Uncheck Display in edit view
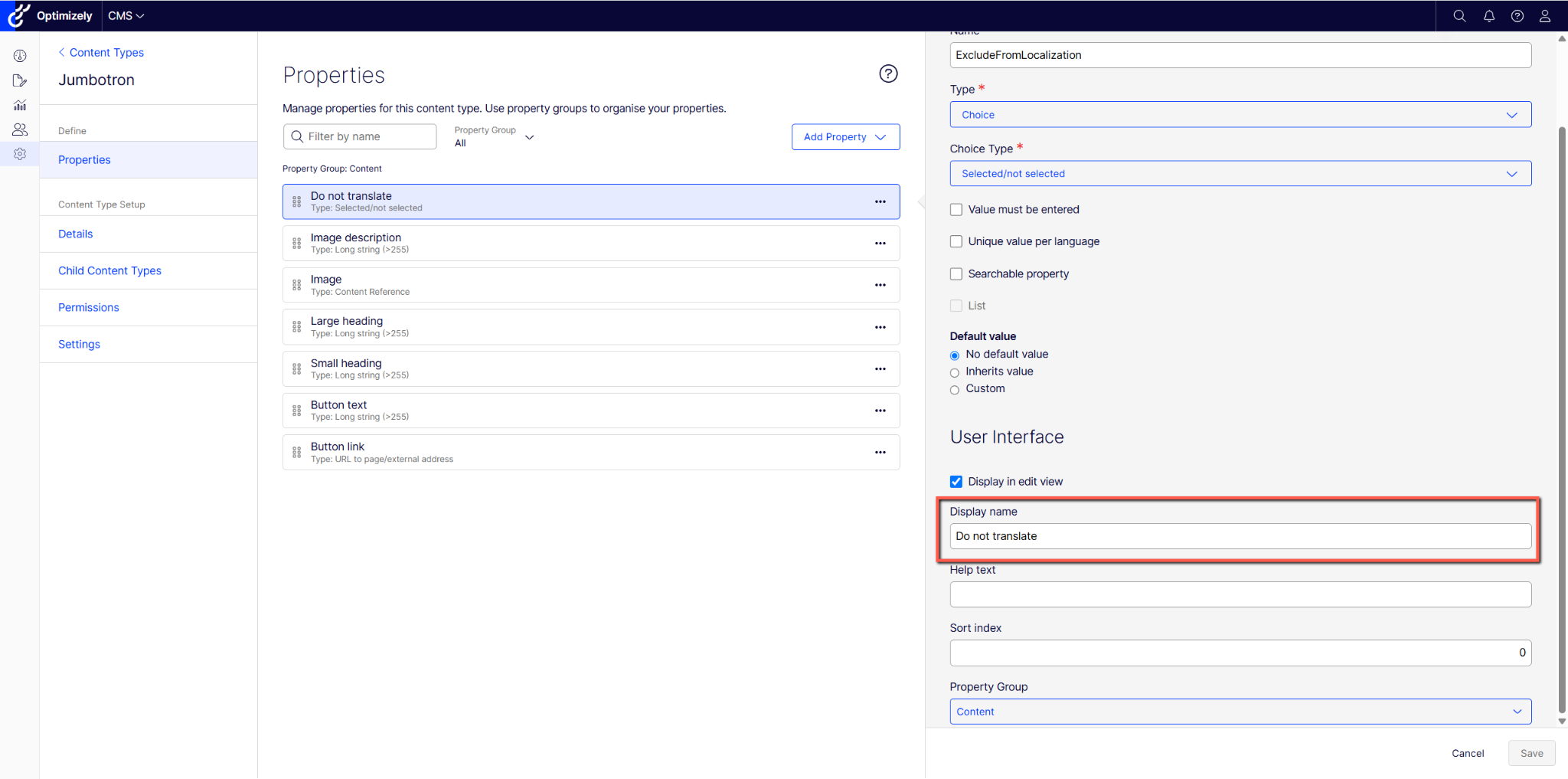The height and width of the screenshot is (779, 1568). coord(956,482)
